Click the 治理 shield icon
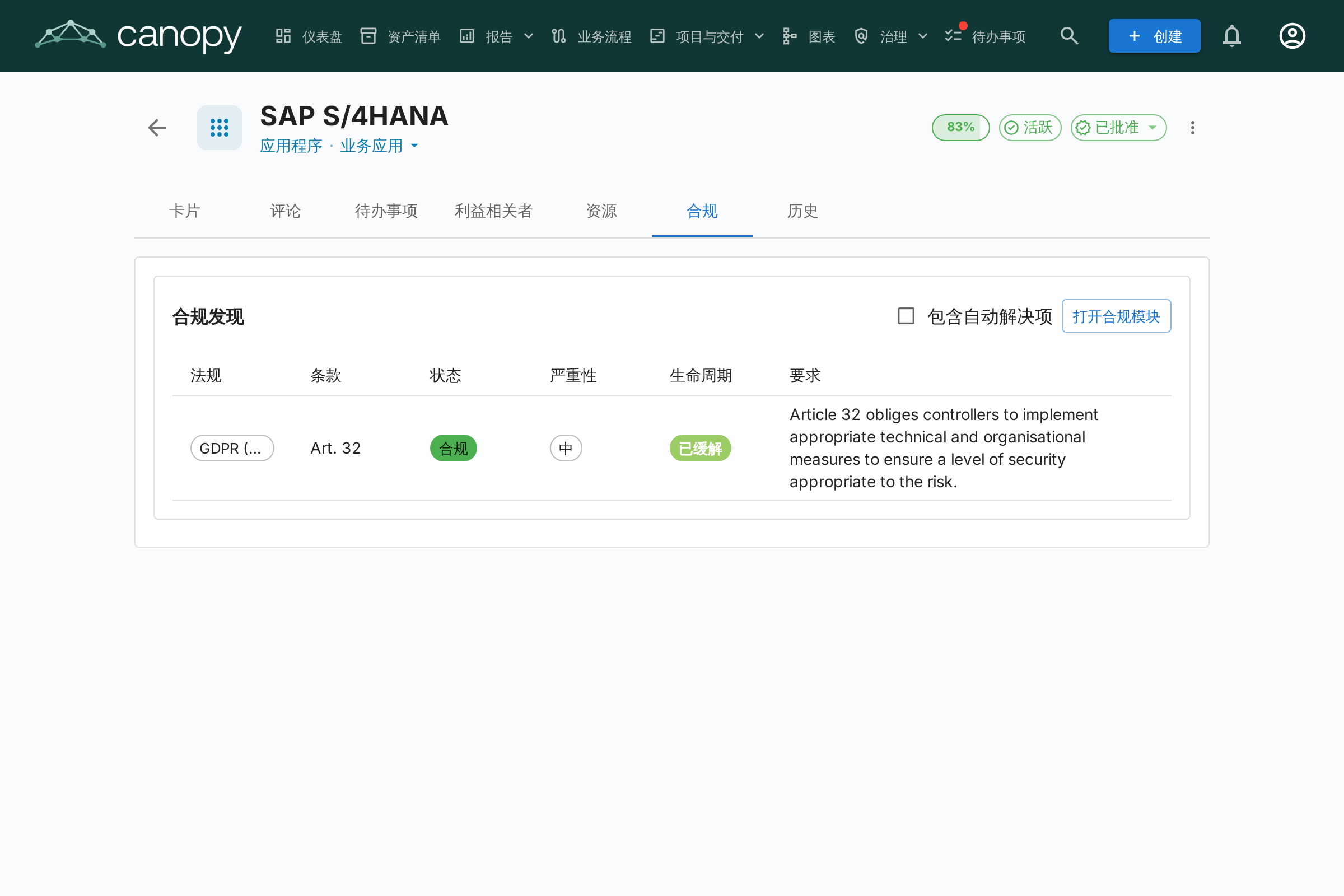Viewport: 1344px width, 896px height. pos(861,36)
